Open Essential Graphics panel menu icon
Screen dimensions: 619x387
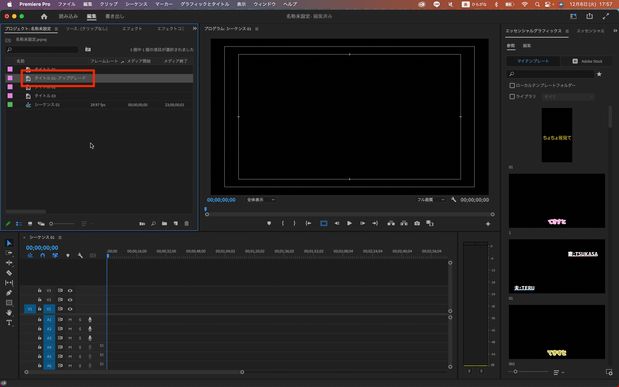(567, 31)
